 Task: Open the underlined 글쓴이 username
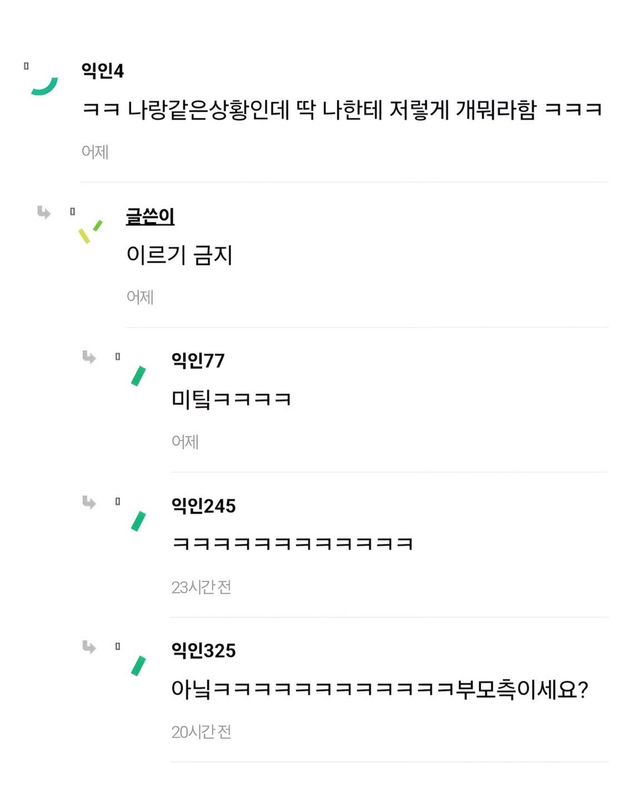(150, 216)
